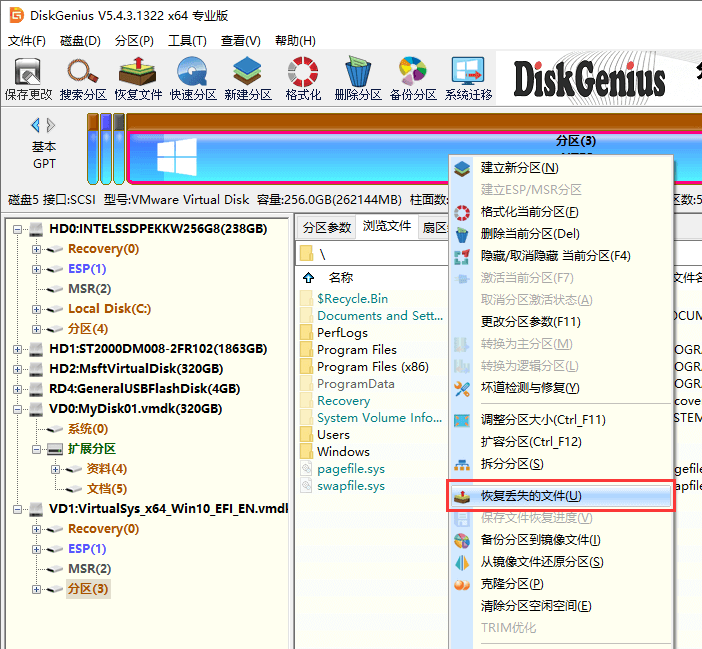Switch to the 分区参数 tab
Screen dimensions: 702x649
[326, 227]
